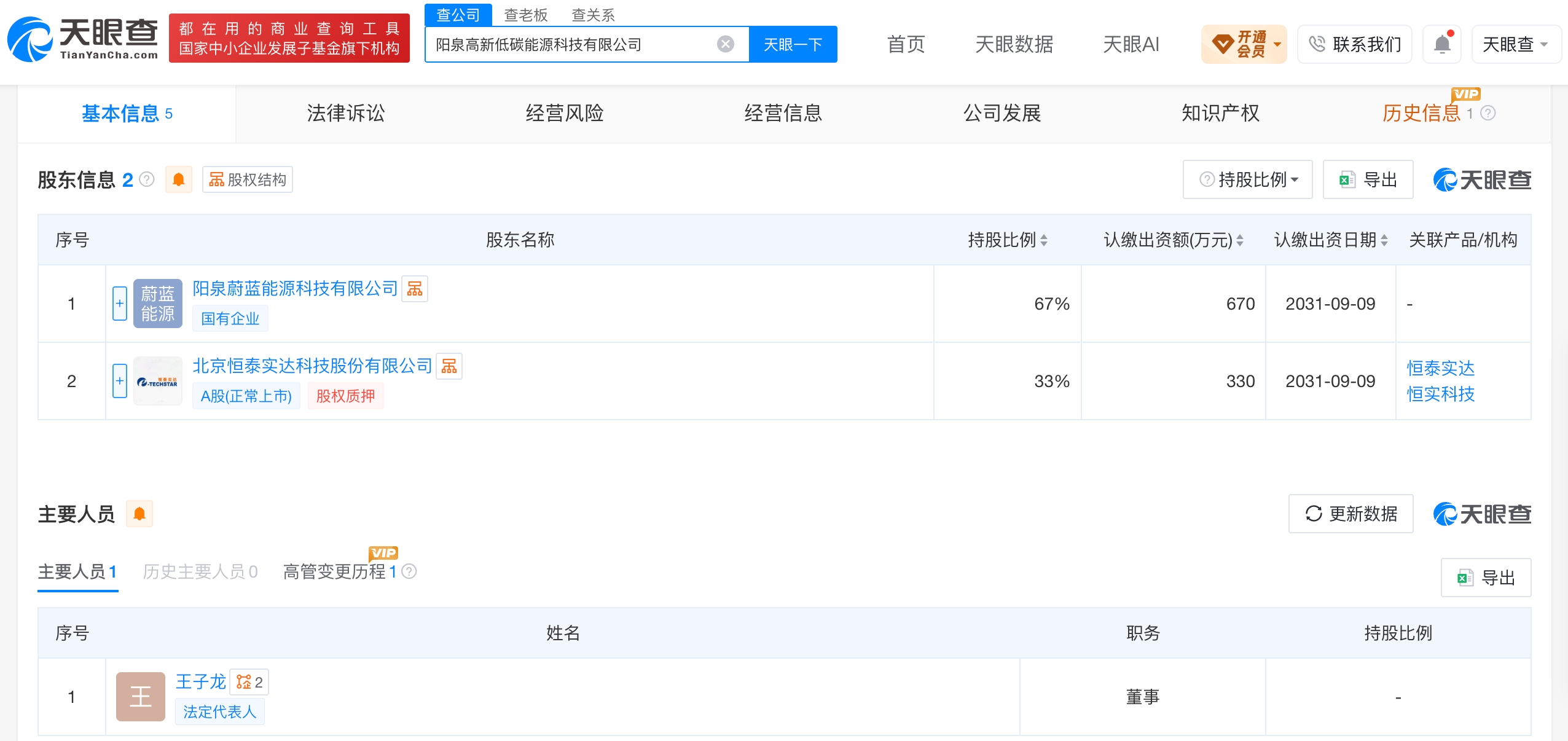Select the 知识产权 tab
Screen dimensions: 1568x741
pos(1221,114)
